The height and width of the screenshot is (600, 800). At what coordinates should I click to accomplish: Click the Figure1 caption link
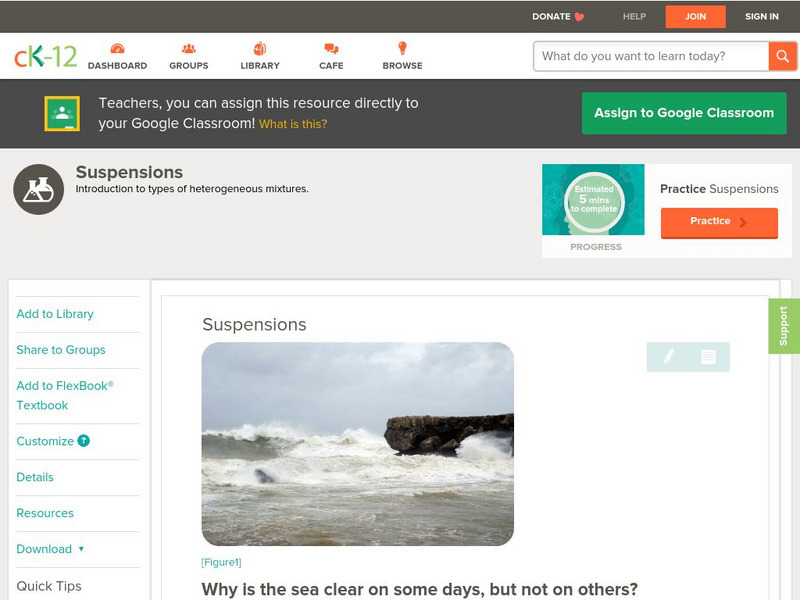point(221,562)
